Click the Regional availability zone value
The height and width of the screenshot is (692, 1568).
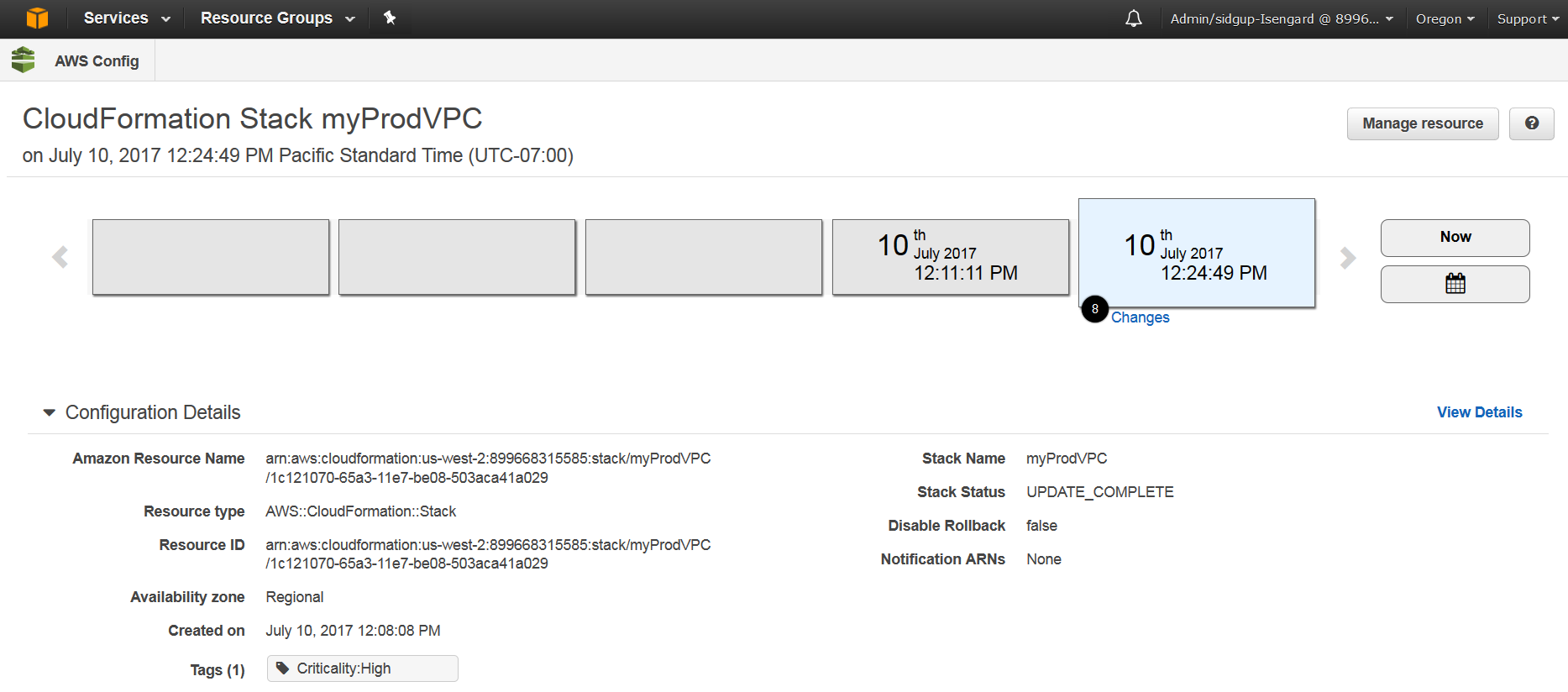(295, 597)
